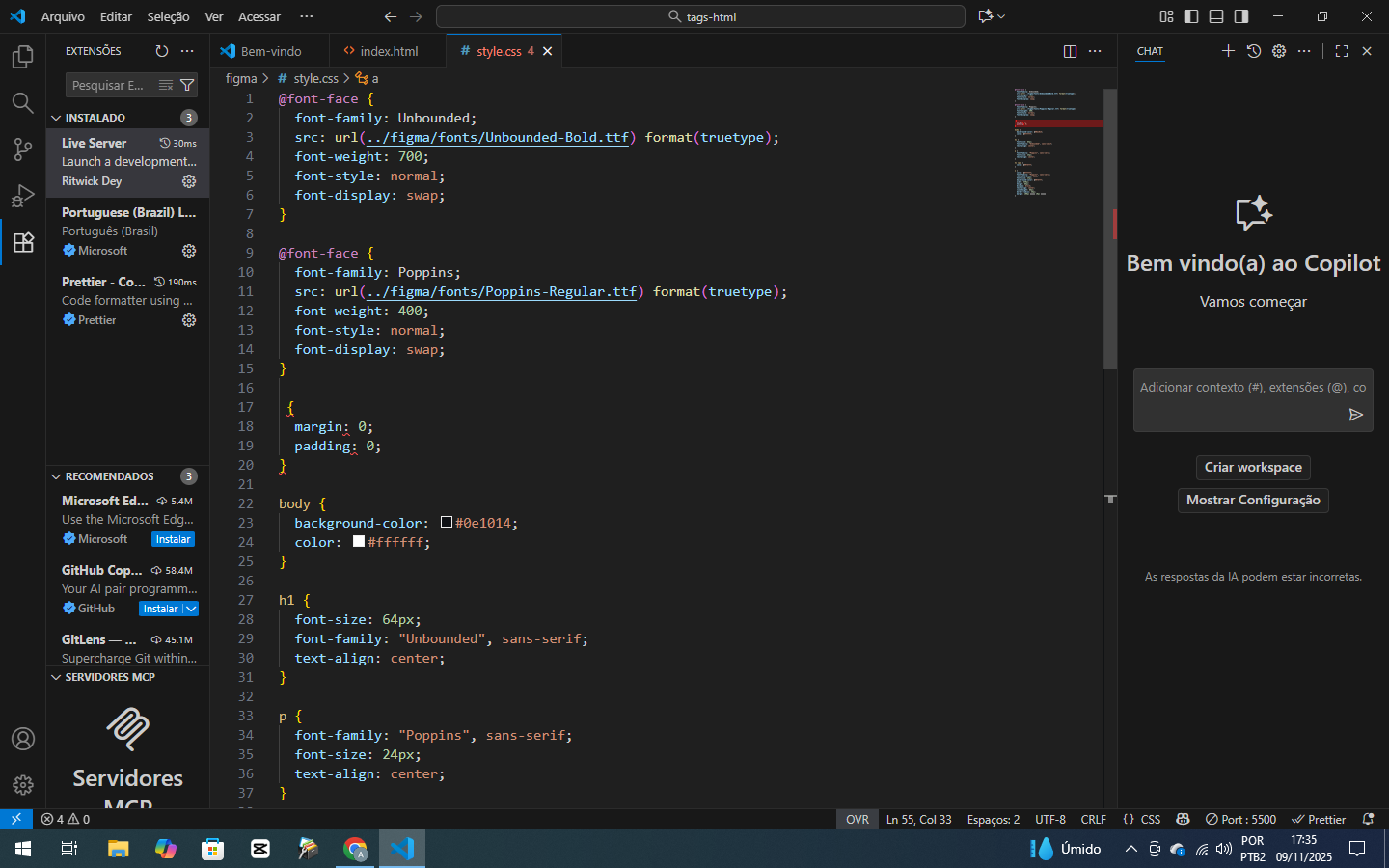Refresh the extensions list
This screenshot has height=868, width=1389.
tap(162, 51)
